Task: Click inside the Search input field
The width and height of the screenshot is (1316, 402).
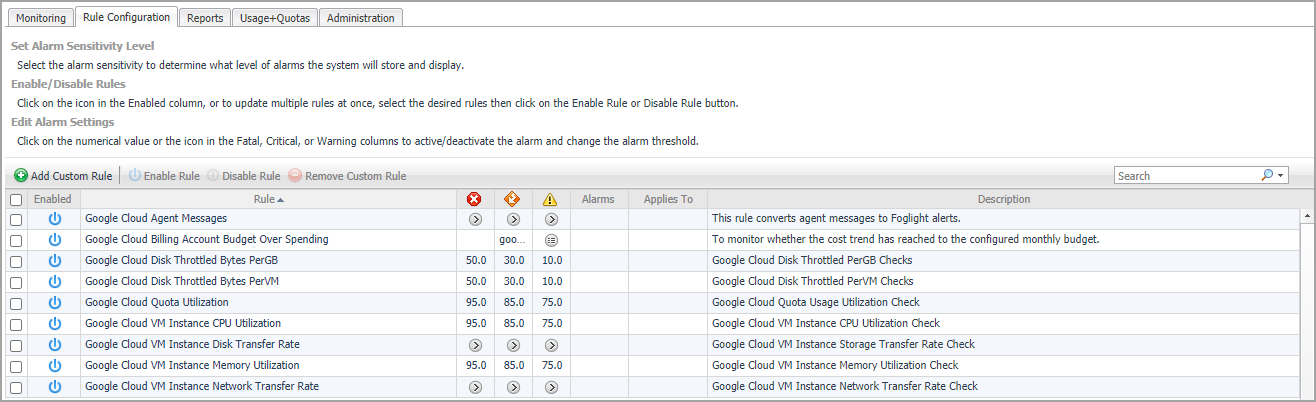Action: tap(1185, 176)
